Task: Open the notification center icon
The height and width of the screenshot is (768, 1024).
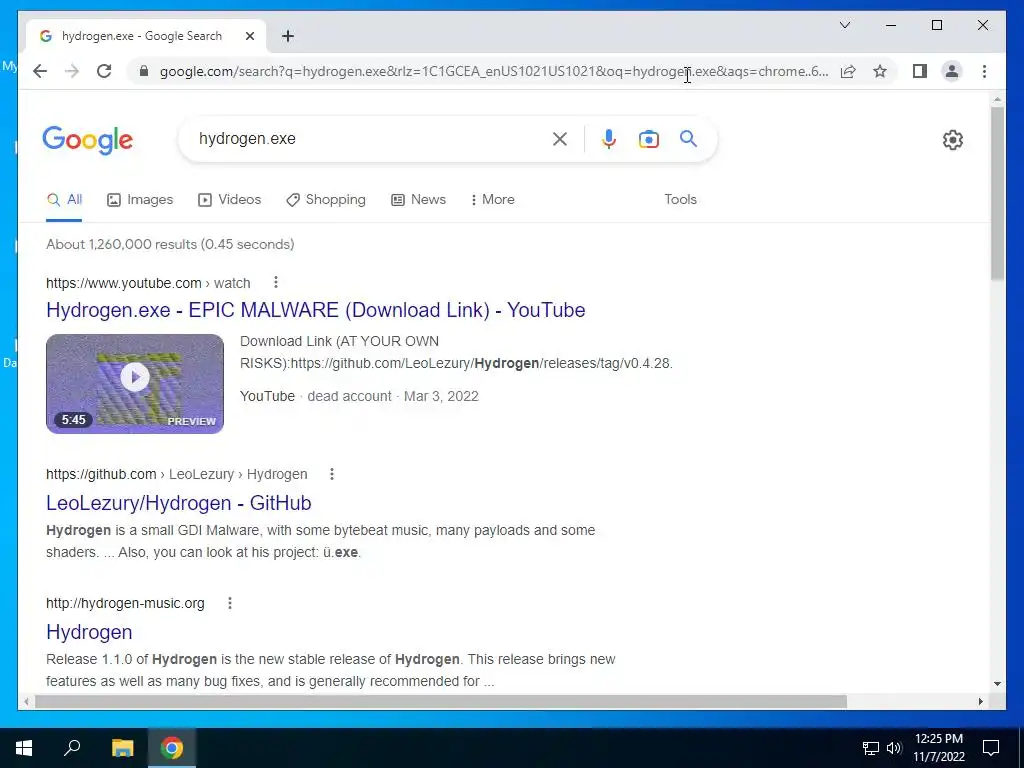Action: [991, 748]
